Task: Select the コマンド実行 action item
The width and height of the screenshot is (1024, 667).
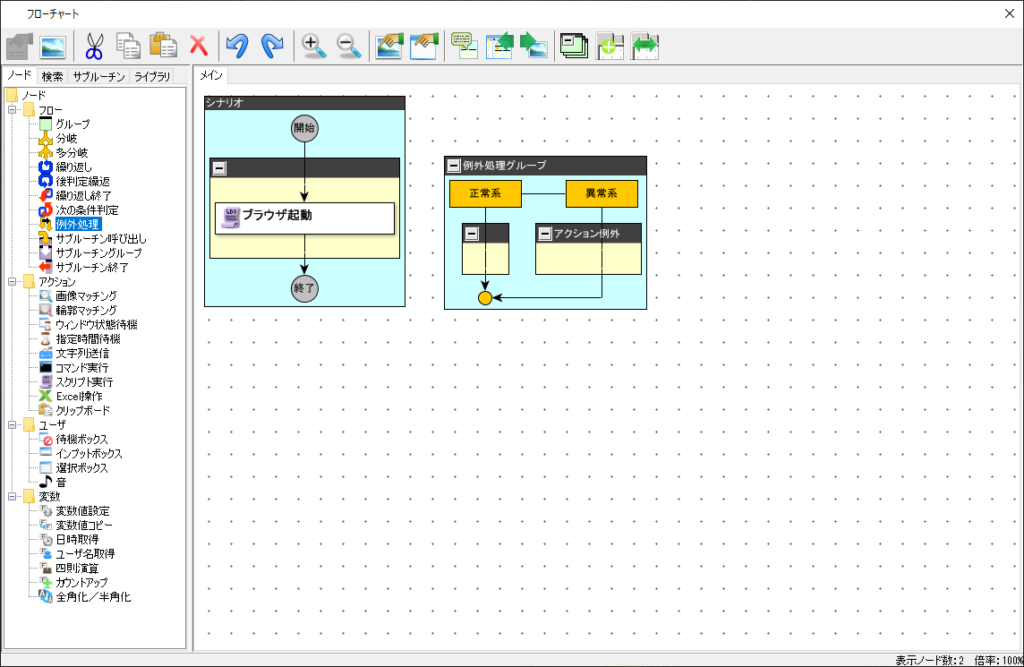Action: 82,368
